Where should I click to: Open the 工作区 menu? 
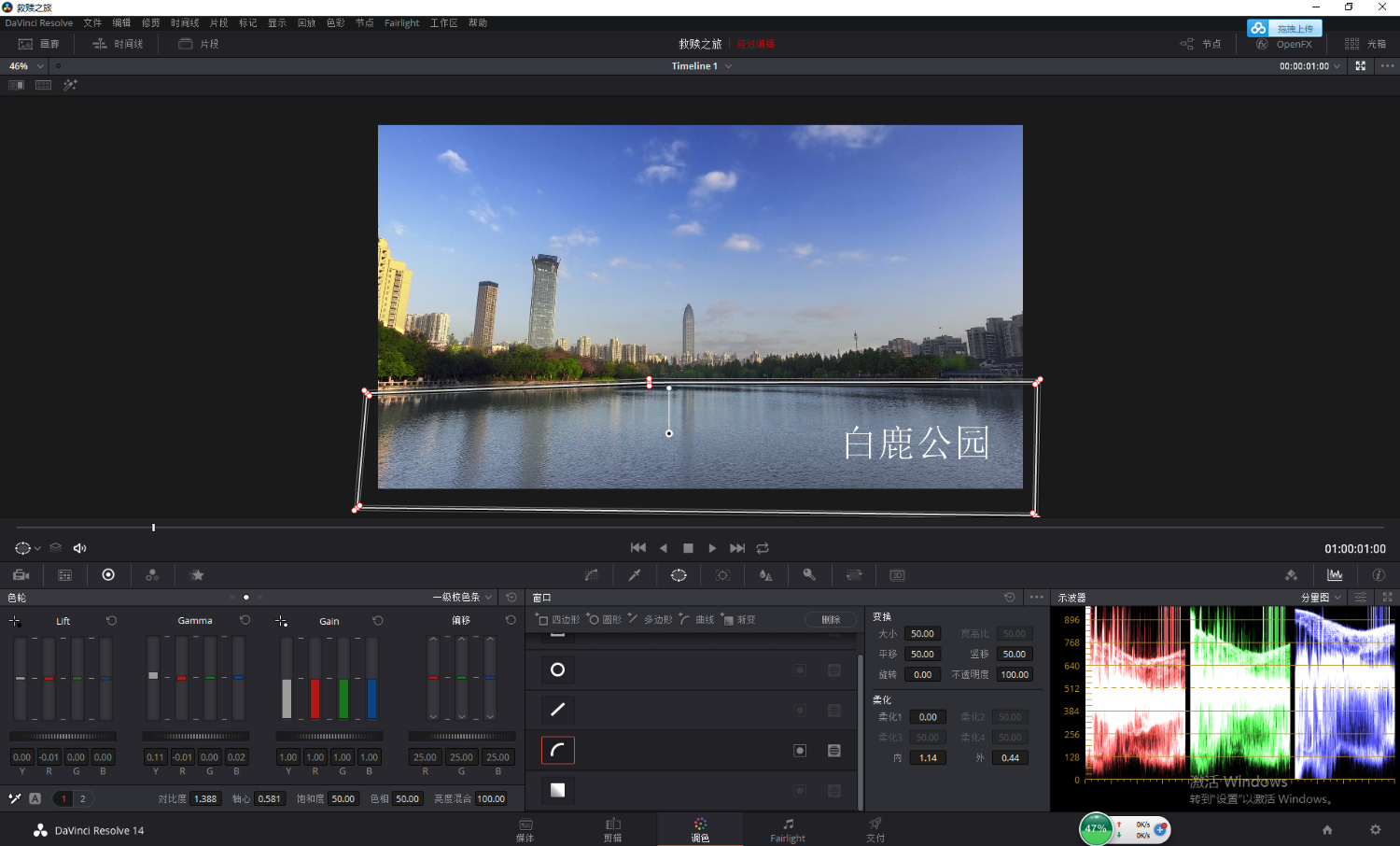coord(443,23)
